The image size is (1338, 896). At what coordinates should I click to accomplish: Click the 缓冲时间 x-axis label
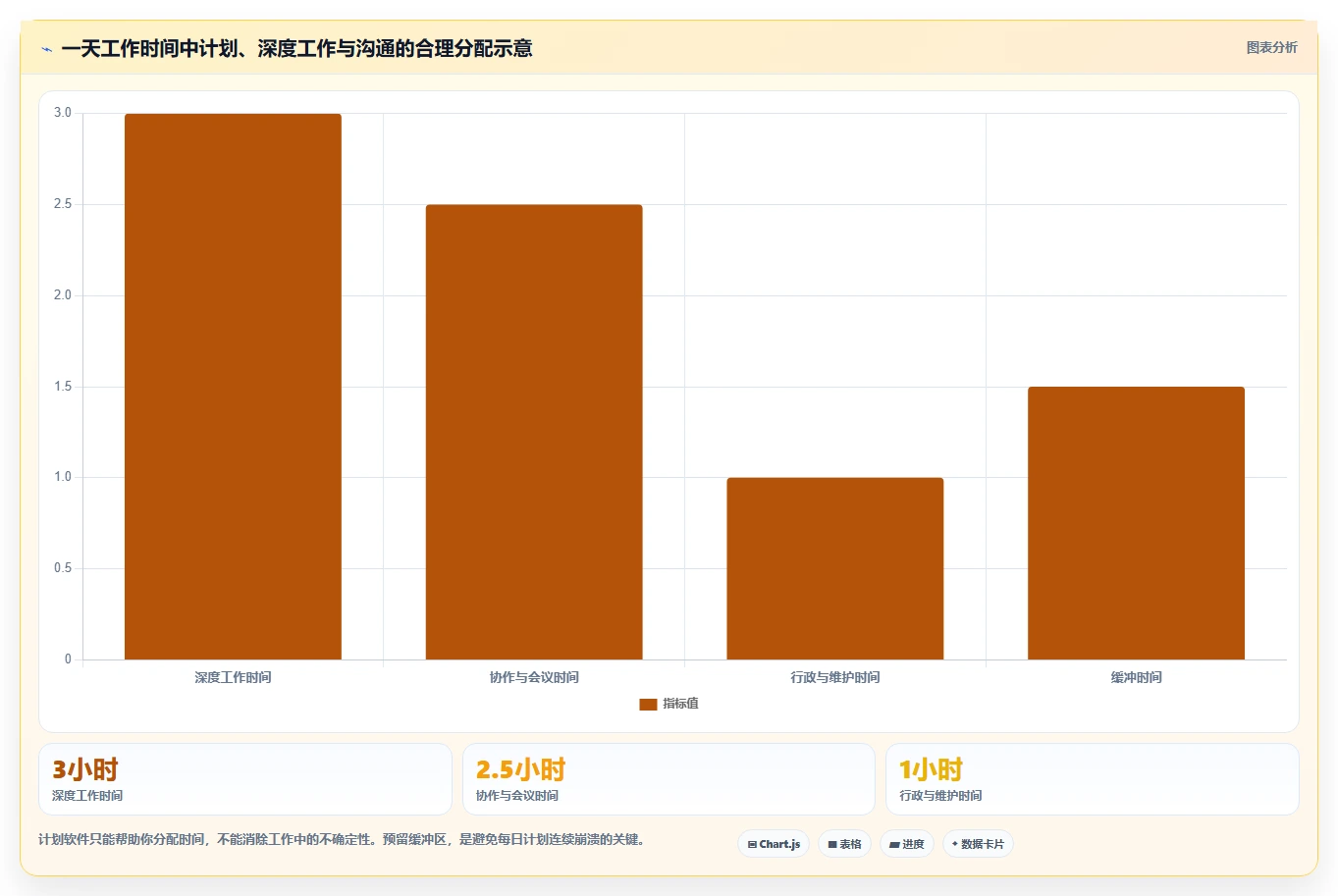coord(1137,677)
